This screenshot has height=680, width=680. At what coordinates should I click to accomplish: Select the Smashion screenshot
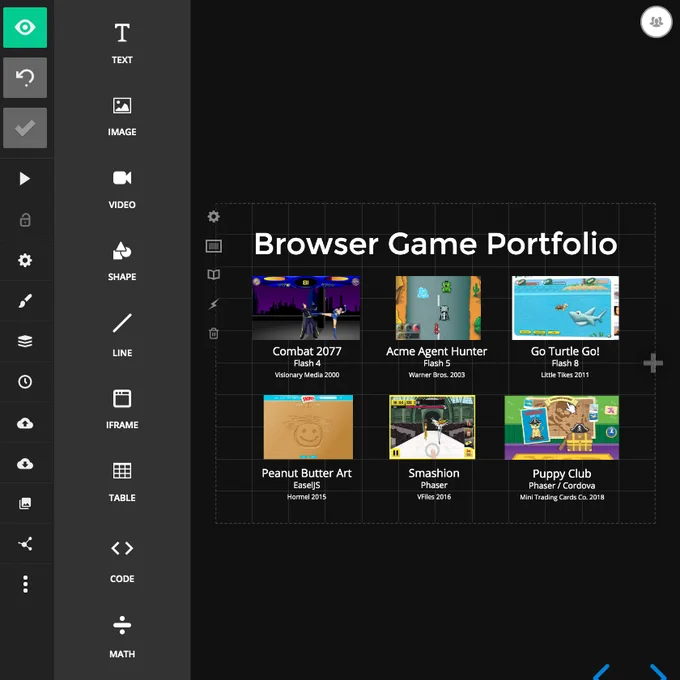point(432,427)
